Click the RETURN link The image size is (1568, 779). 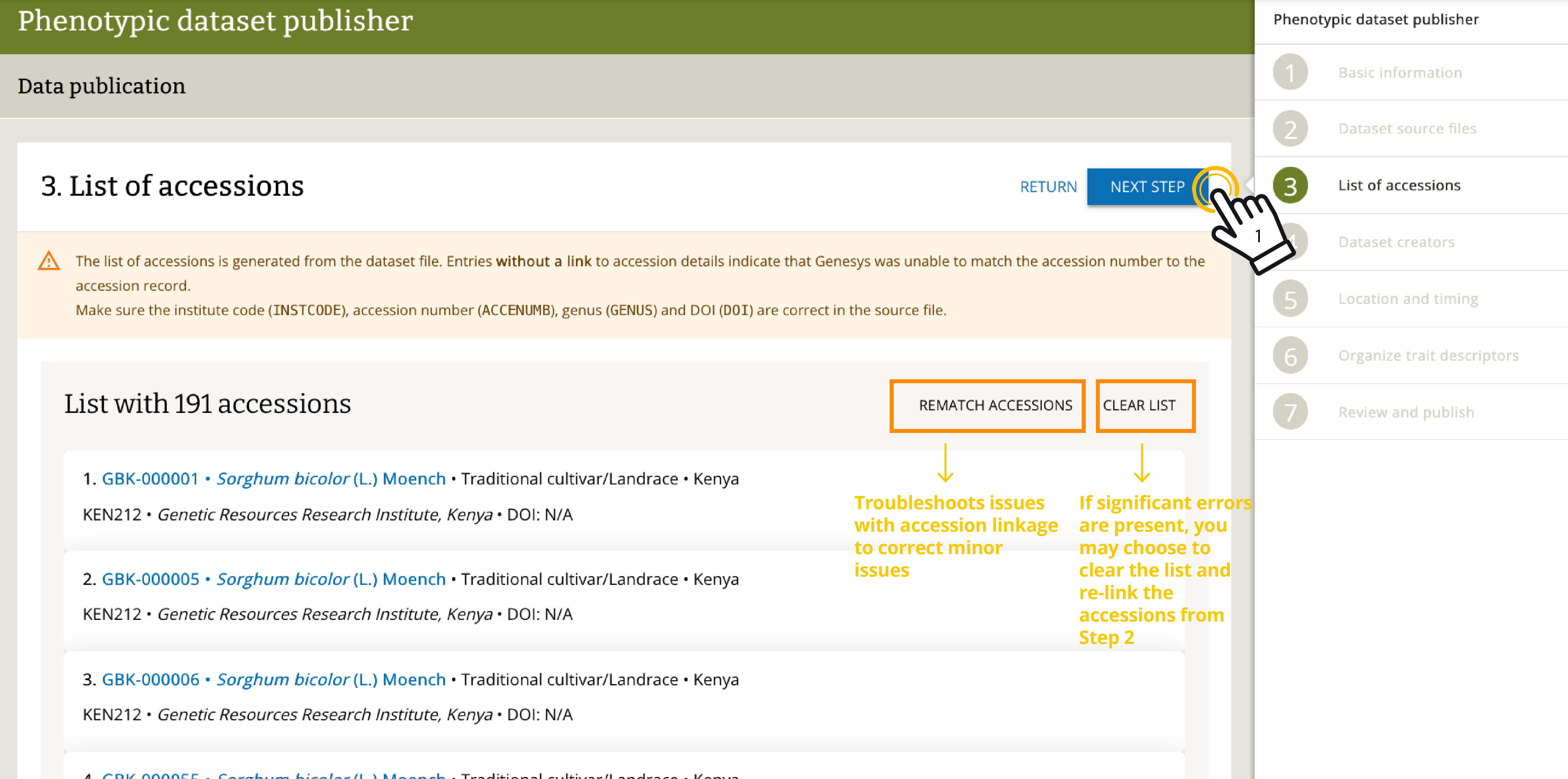coord(1048,186)
